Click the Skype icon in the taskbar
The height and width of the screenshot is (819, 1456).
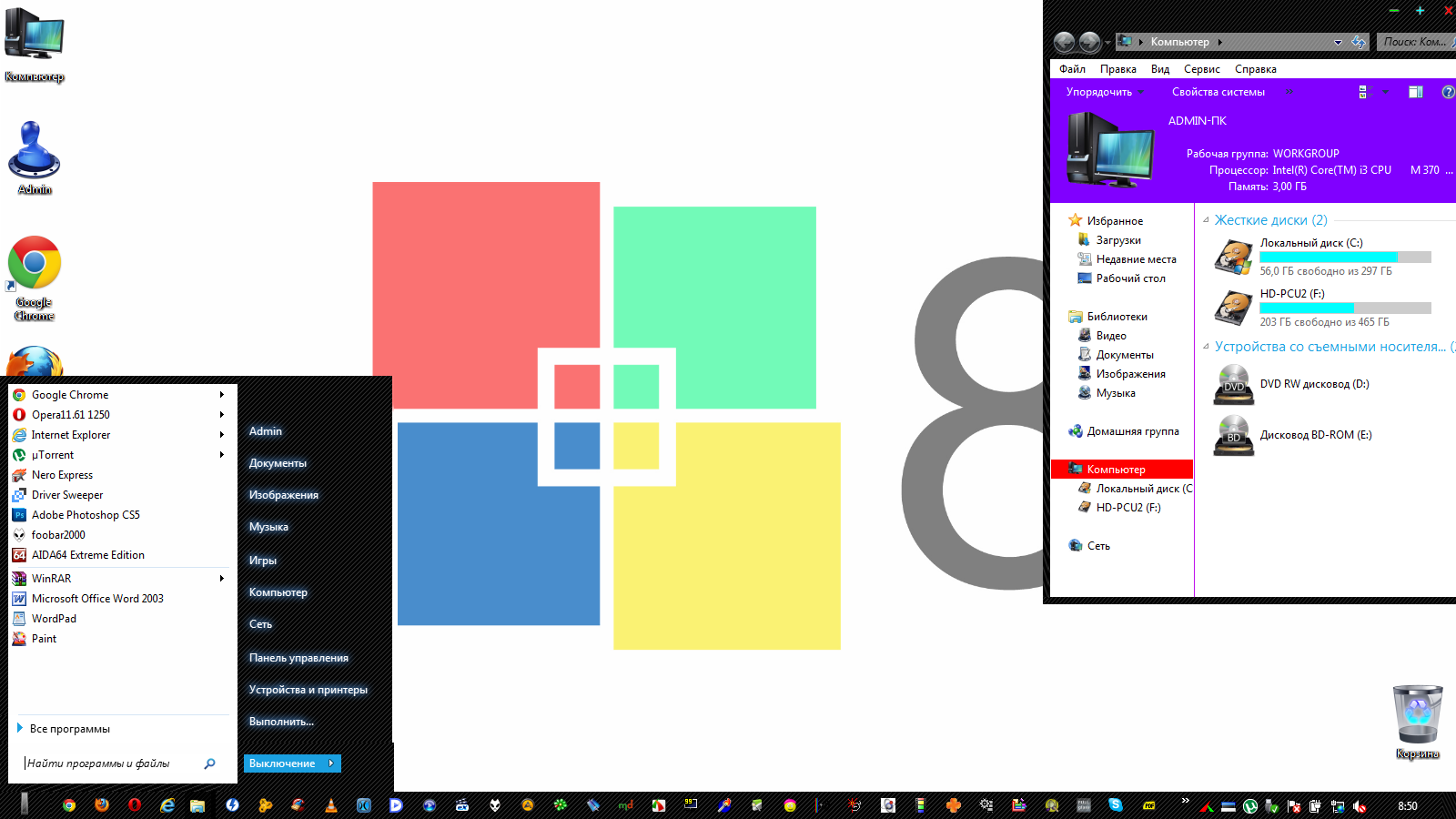point(1116,805)
